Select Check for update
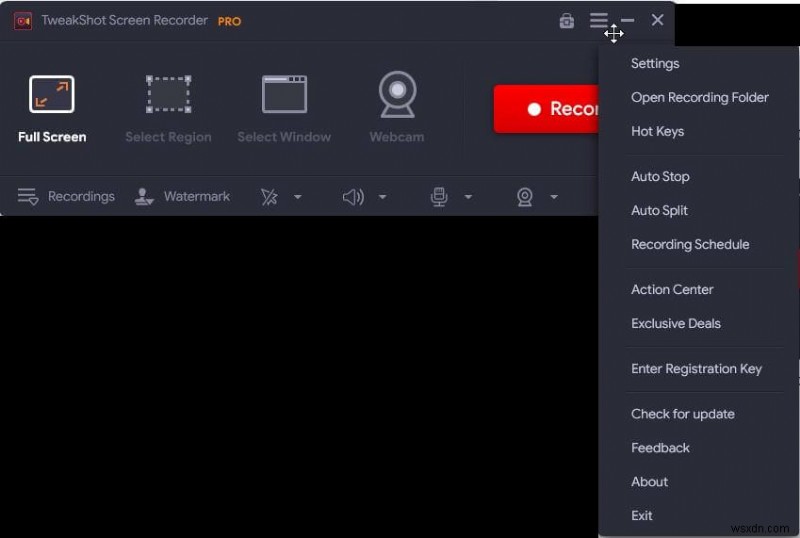Screen dimensions: 800x538 pyautogui.click(x=683, y=414)
